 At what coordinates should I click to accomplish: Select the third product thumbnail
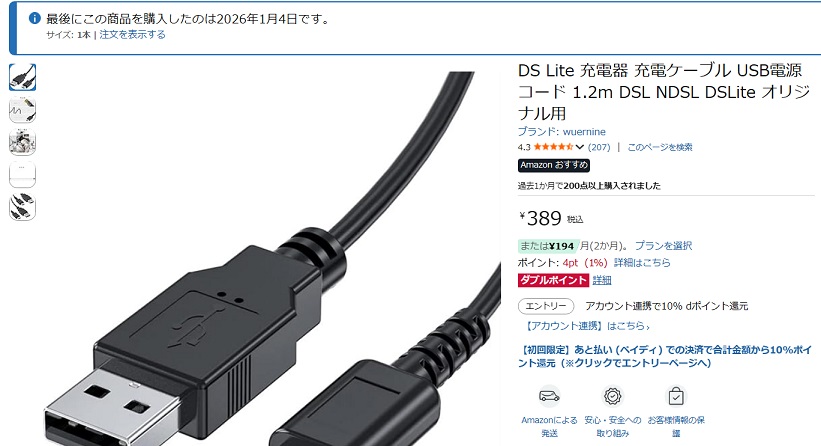[x=23, y=142]
